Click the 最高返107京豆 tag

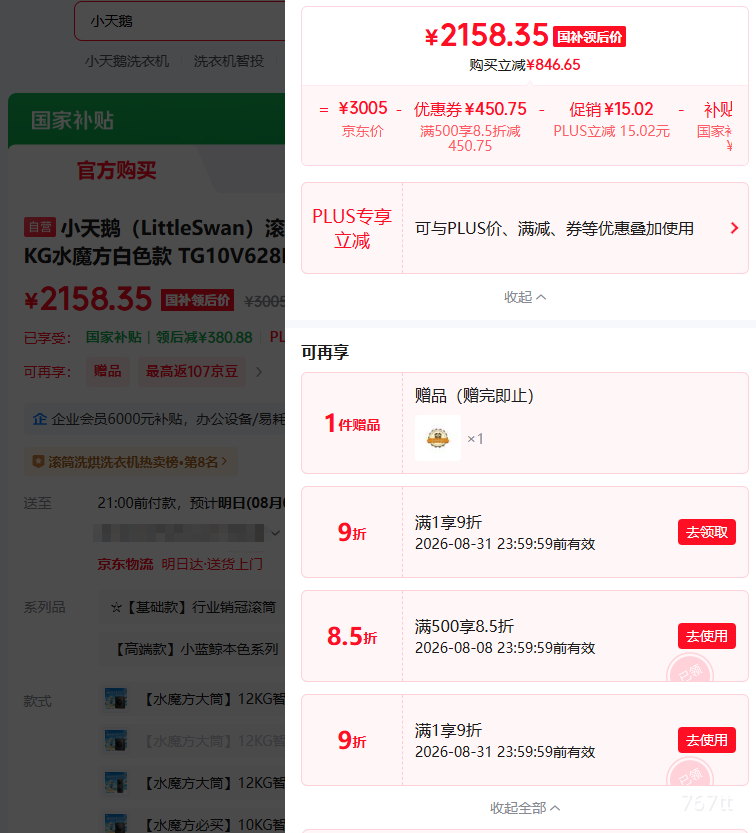[192, 371]
